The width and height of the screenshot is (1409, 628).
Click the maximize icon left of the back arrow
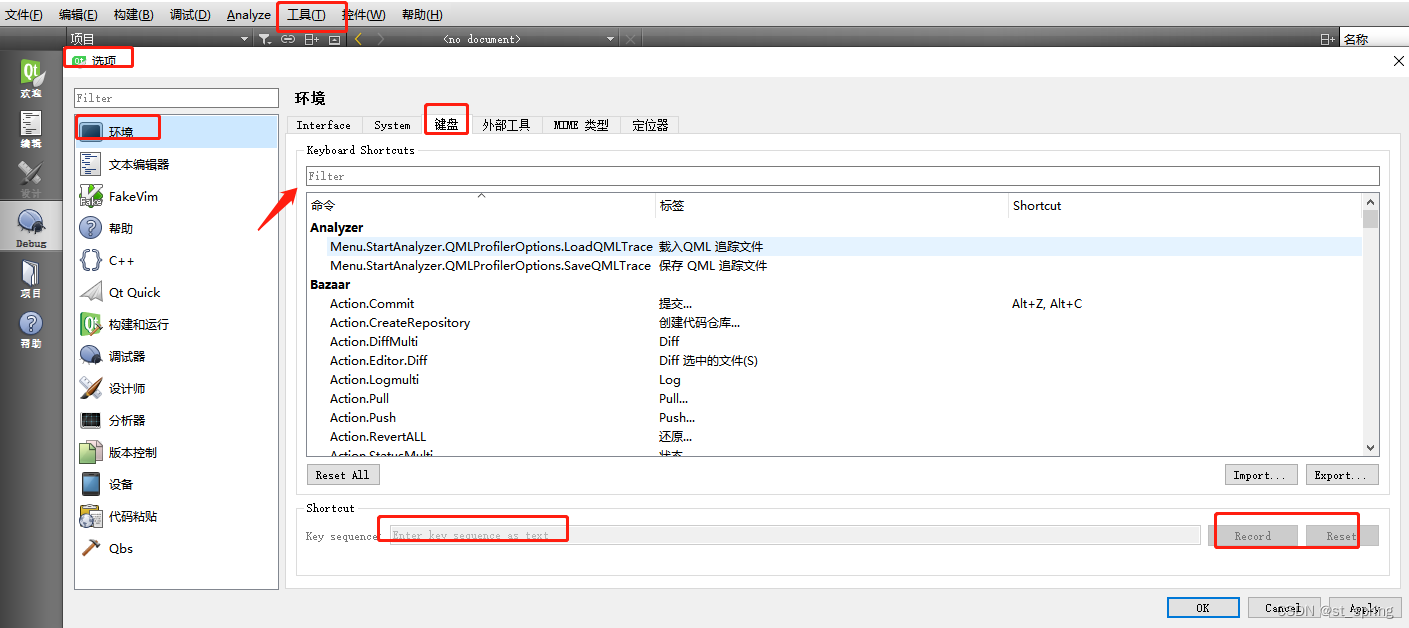click(x=334, y=39)
